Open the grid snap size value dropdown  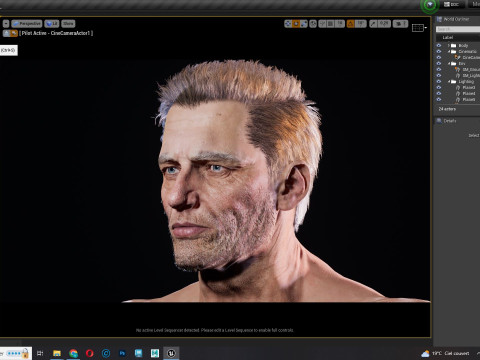tap(340, 24)
